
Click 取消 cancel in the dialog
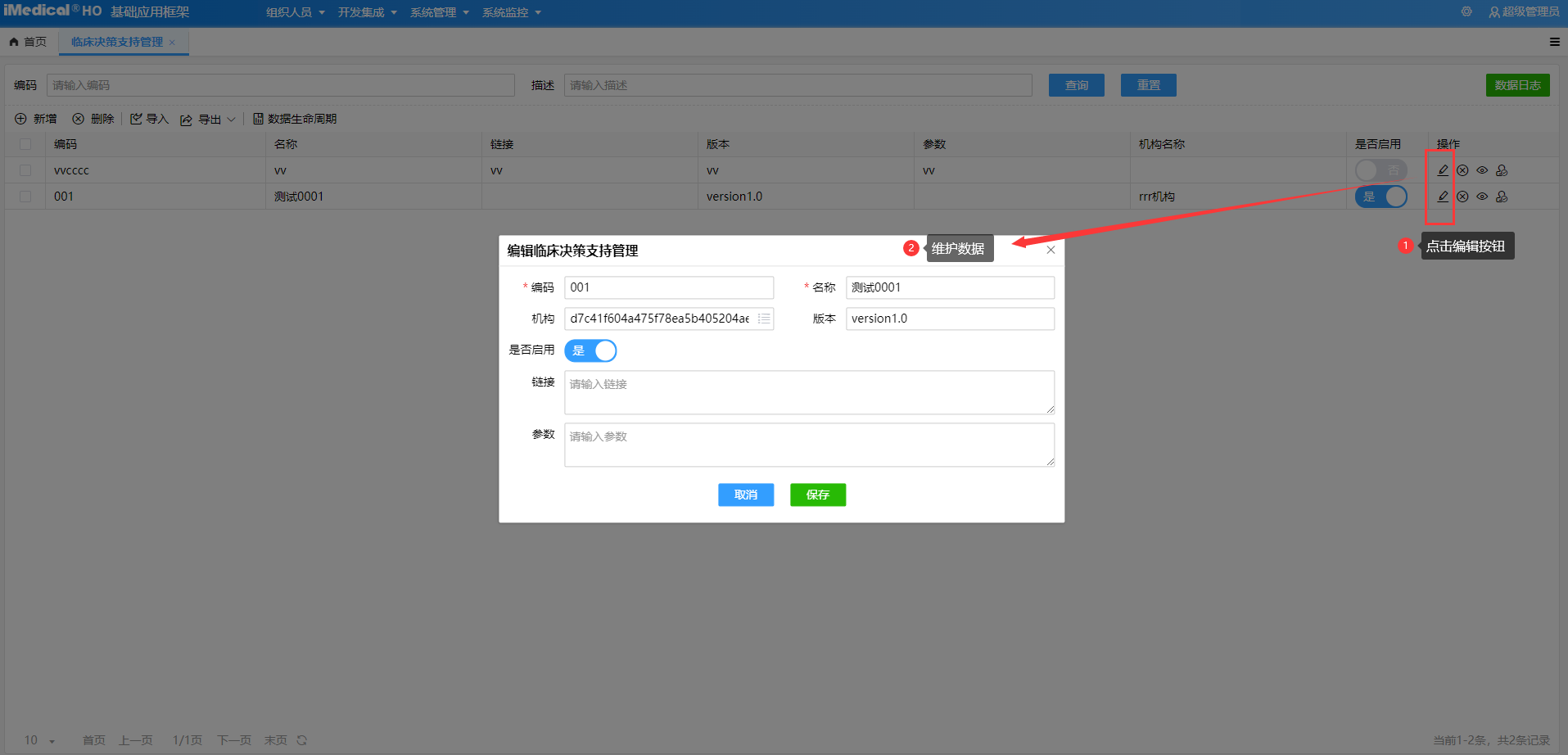pyautogui.click(x=745, y=495)
